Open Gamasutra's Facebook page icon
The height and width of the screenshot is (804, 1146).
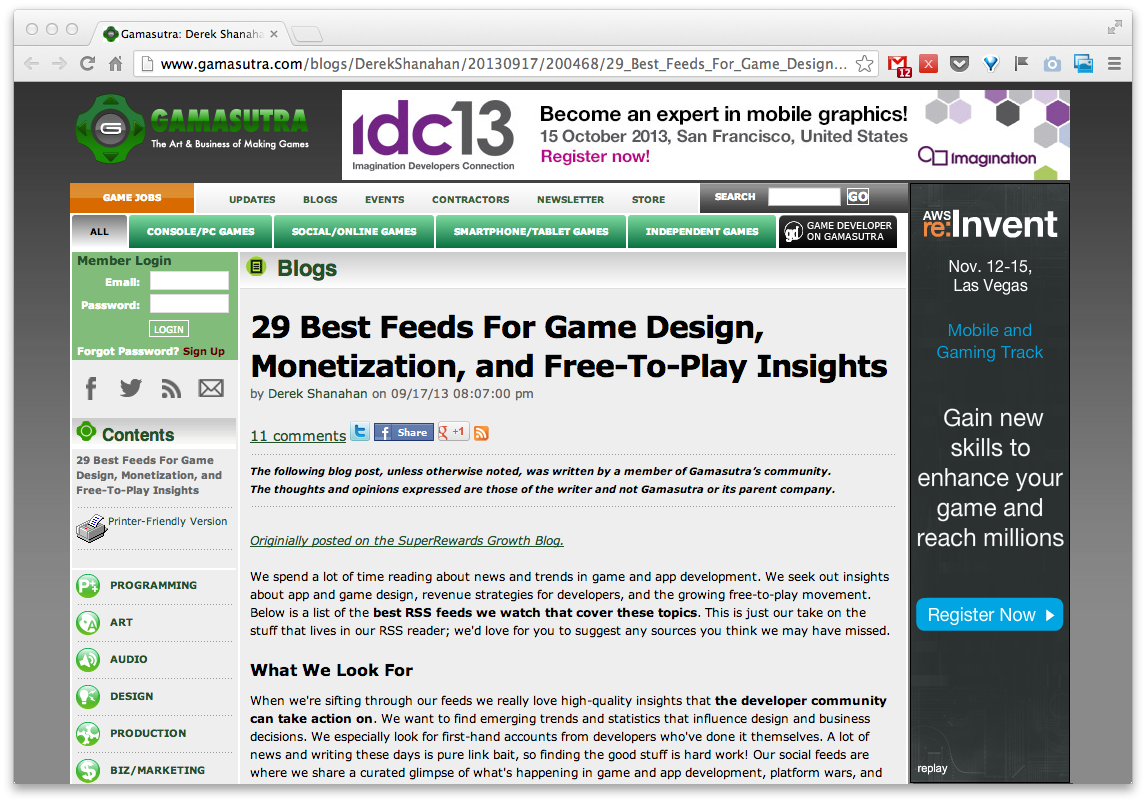(x=91, y=388)
